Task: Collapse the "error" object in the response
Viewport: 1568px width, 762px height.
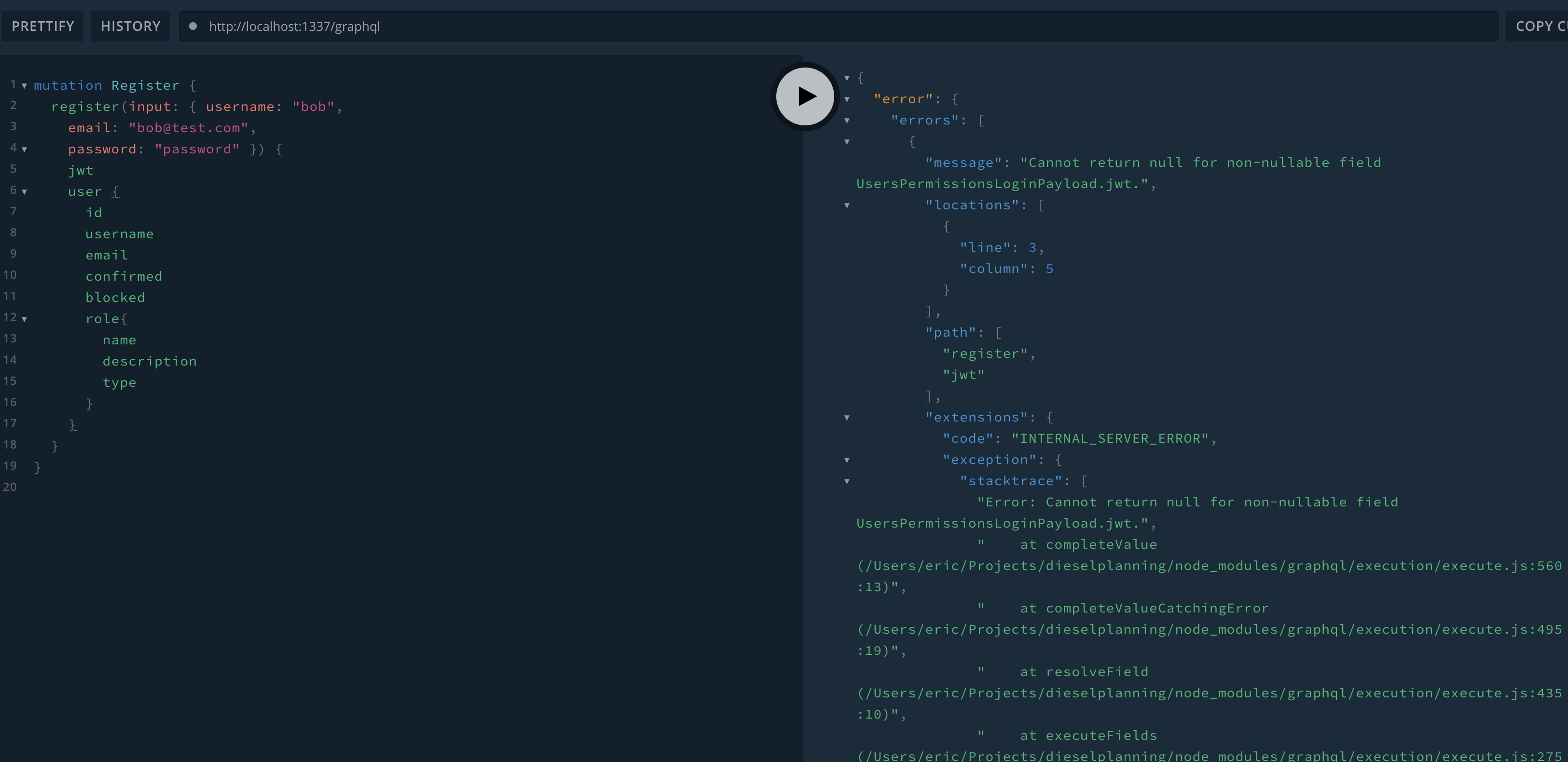Action: click(847, 99)
